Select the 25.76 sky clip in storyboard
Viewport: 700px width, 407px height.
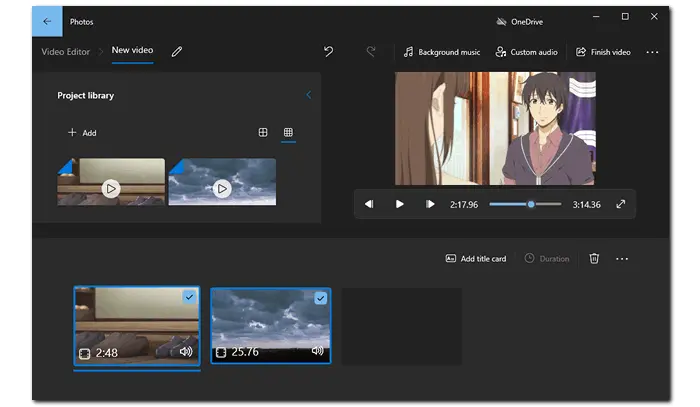271,326
